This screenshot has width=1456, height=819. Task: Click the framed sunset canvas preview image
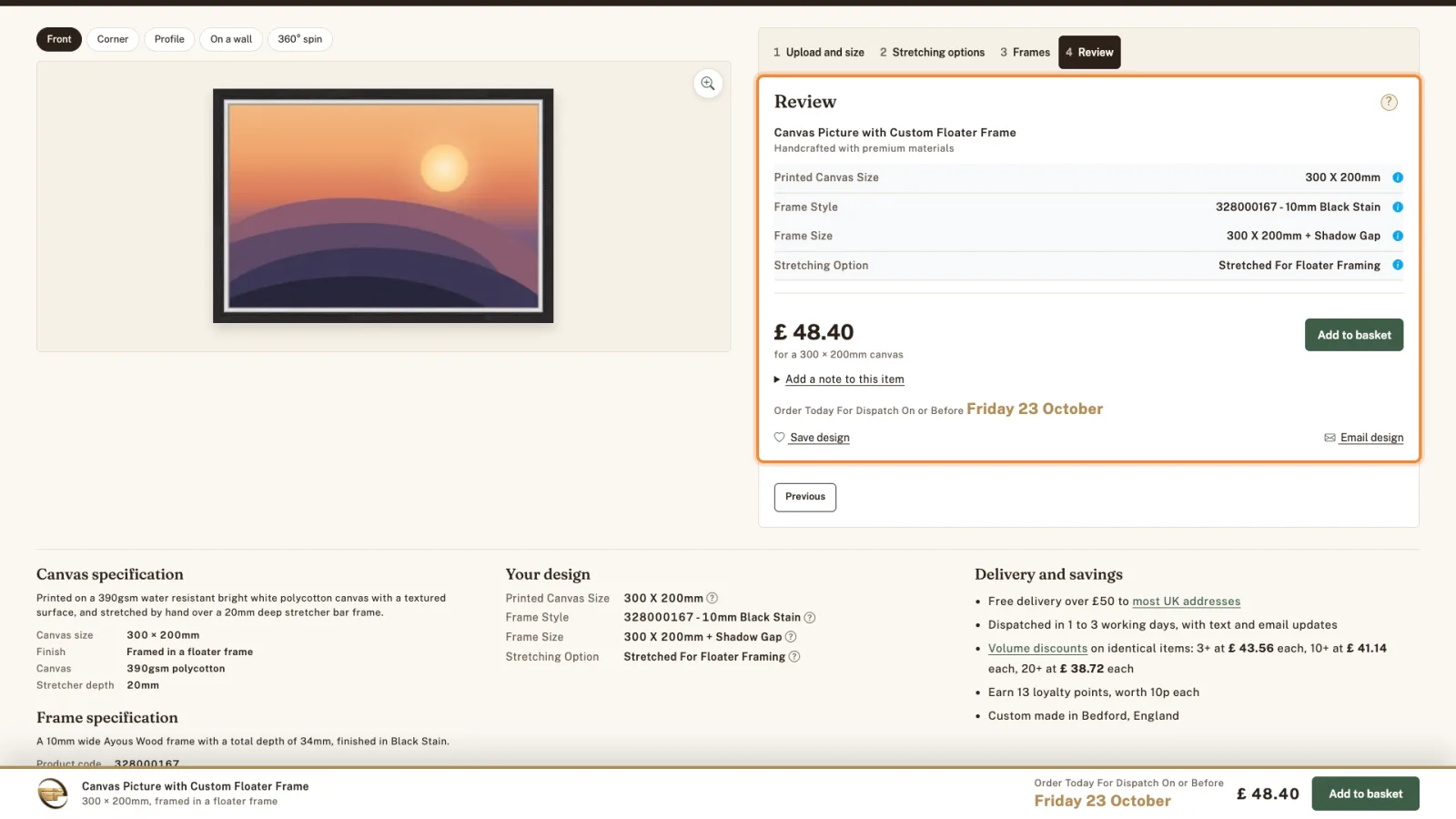click(383, 206)
